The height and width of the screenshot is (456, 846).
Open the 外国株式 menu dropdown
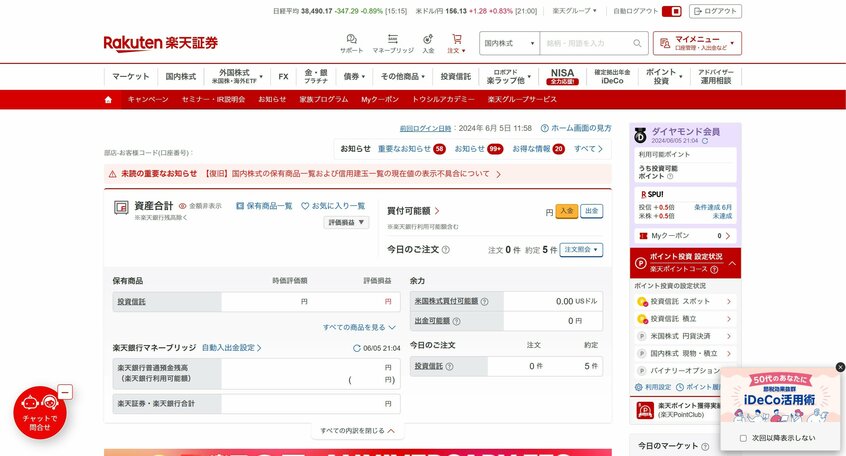[237, 77]
